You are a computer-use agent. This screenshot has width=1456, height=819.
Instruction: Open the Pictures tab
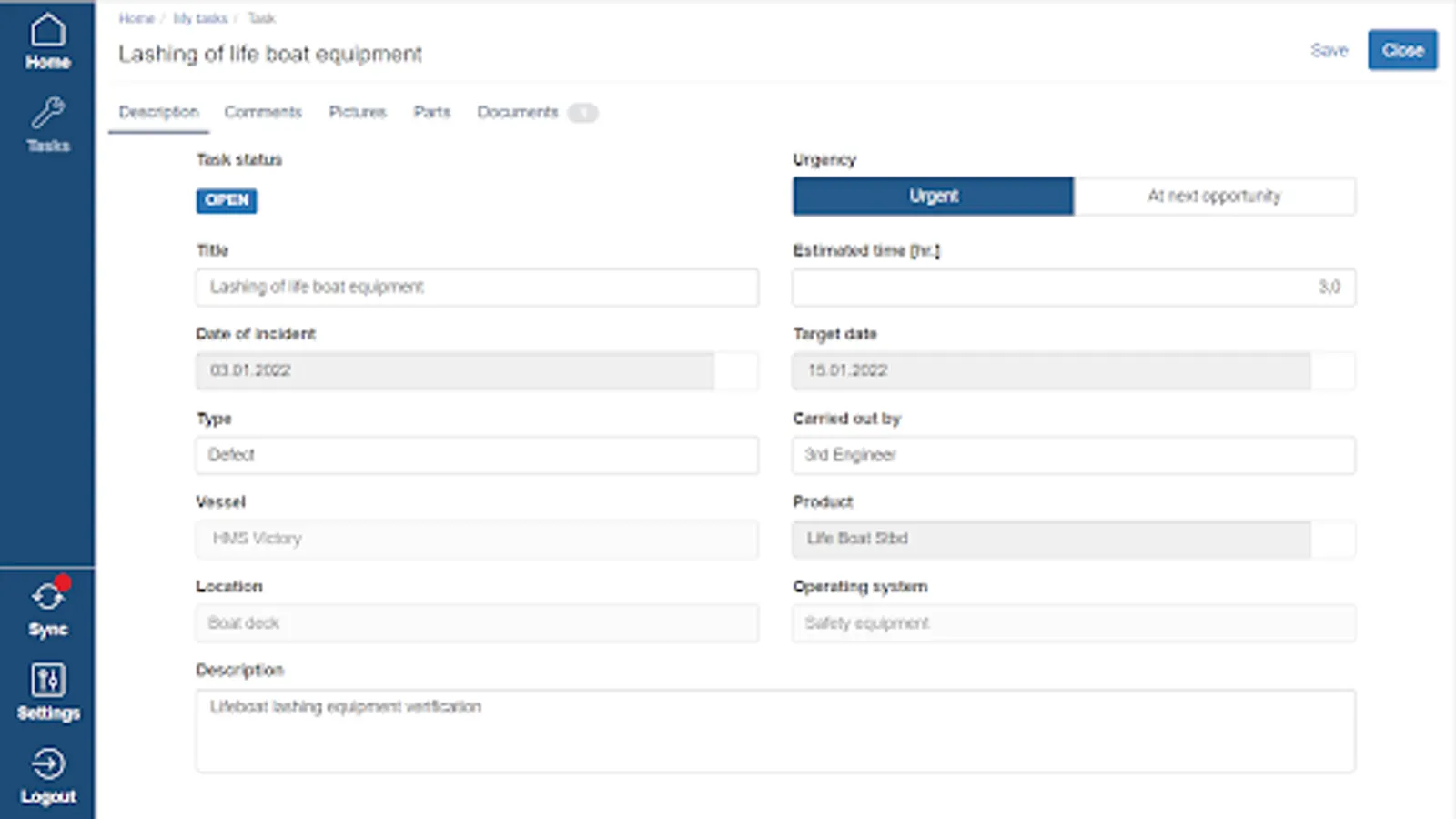coord(358,112)
